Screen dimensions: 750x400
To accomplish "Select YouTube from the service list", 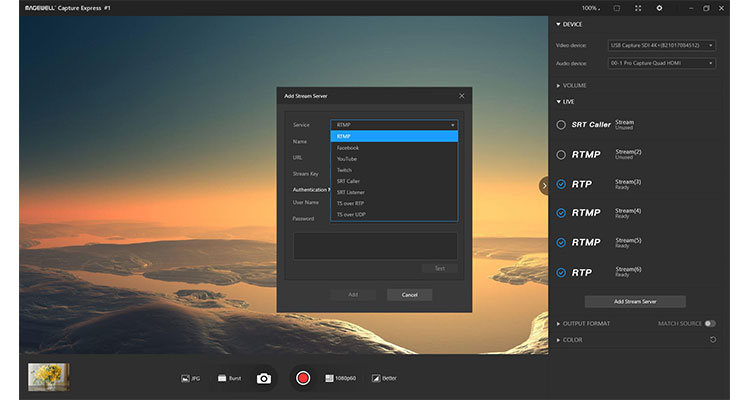I will click(394, 159).
